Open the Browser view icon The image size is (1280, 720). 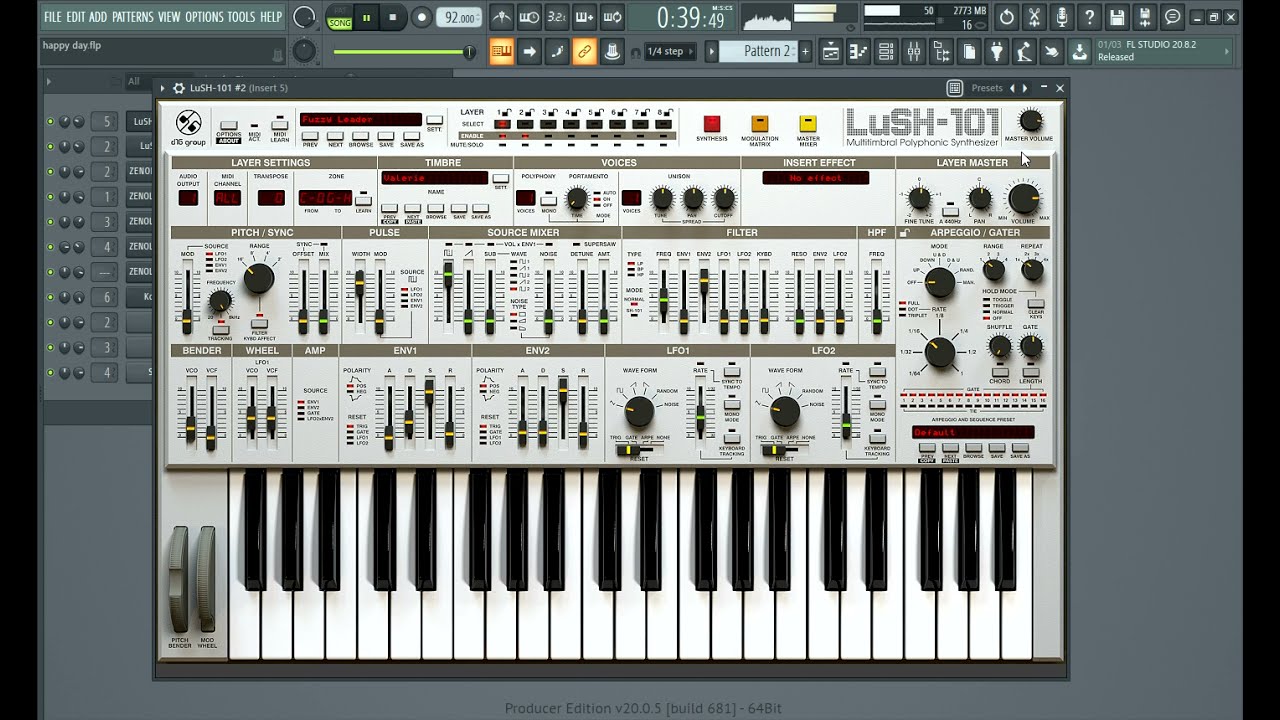point(942,52)
